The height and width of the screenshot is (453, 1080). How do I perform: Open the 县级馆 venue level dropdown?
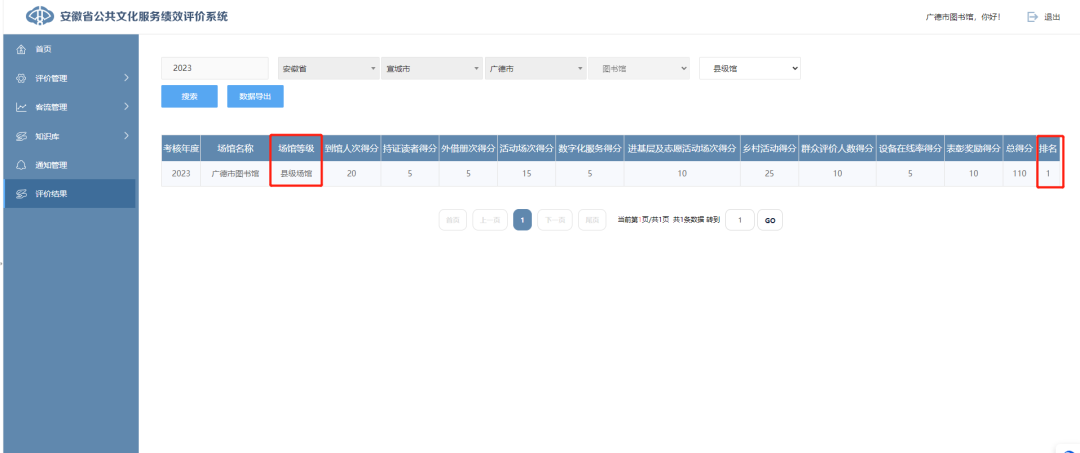coord(749,69)
